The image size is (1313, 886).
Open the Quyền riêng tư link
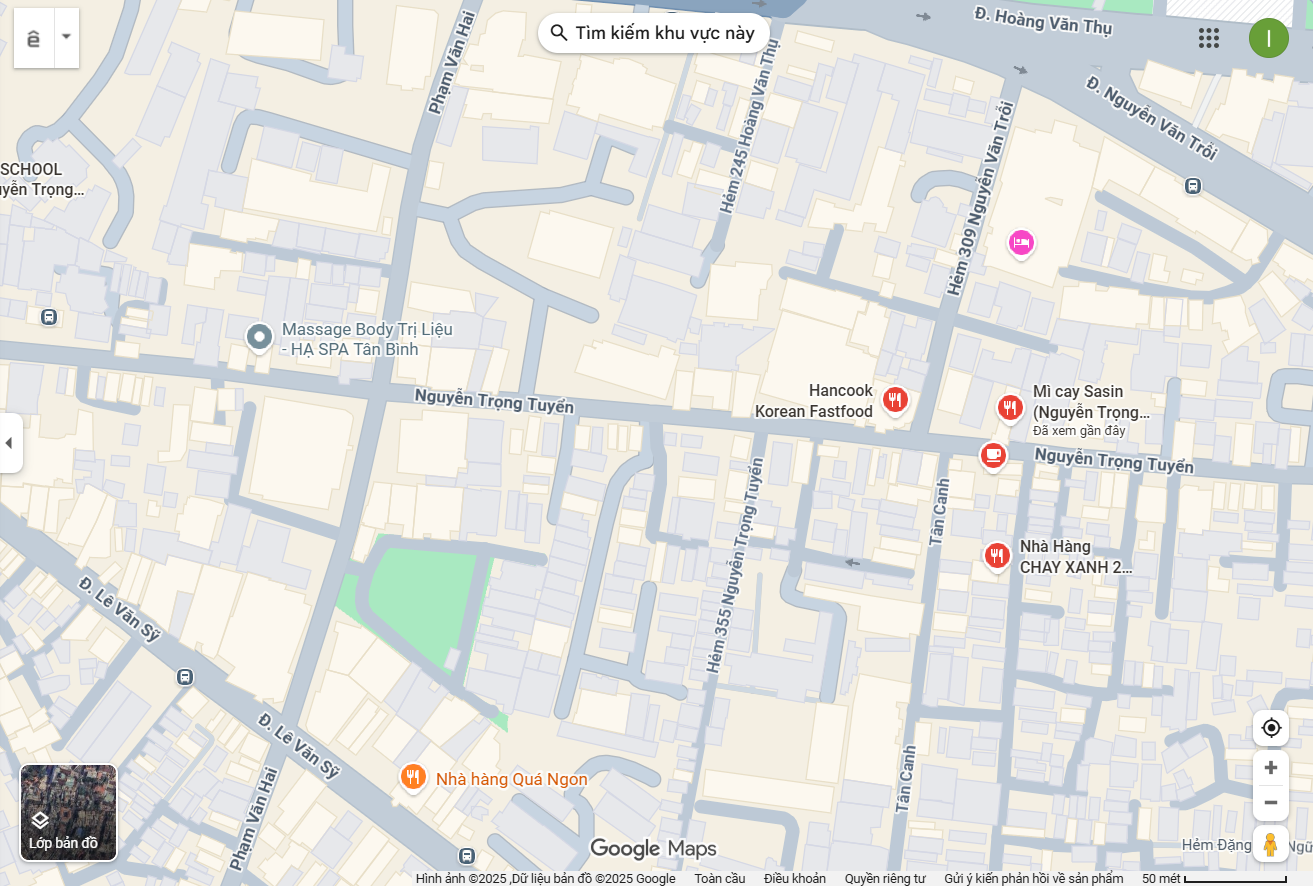[885, 878]
